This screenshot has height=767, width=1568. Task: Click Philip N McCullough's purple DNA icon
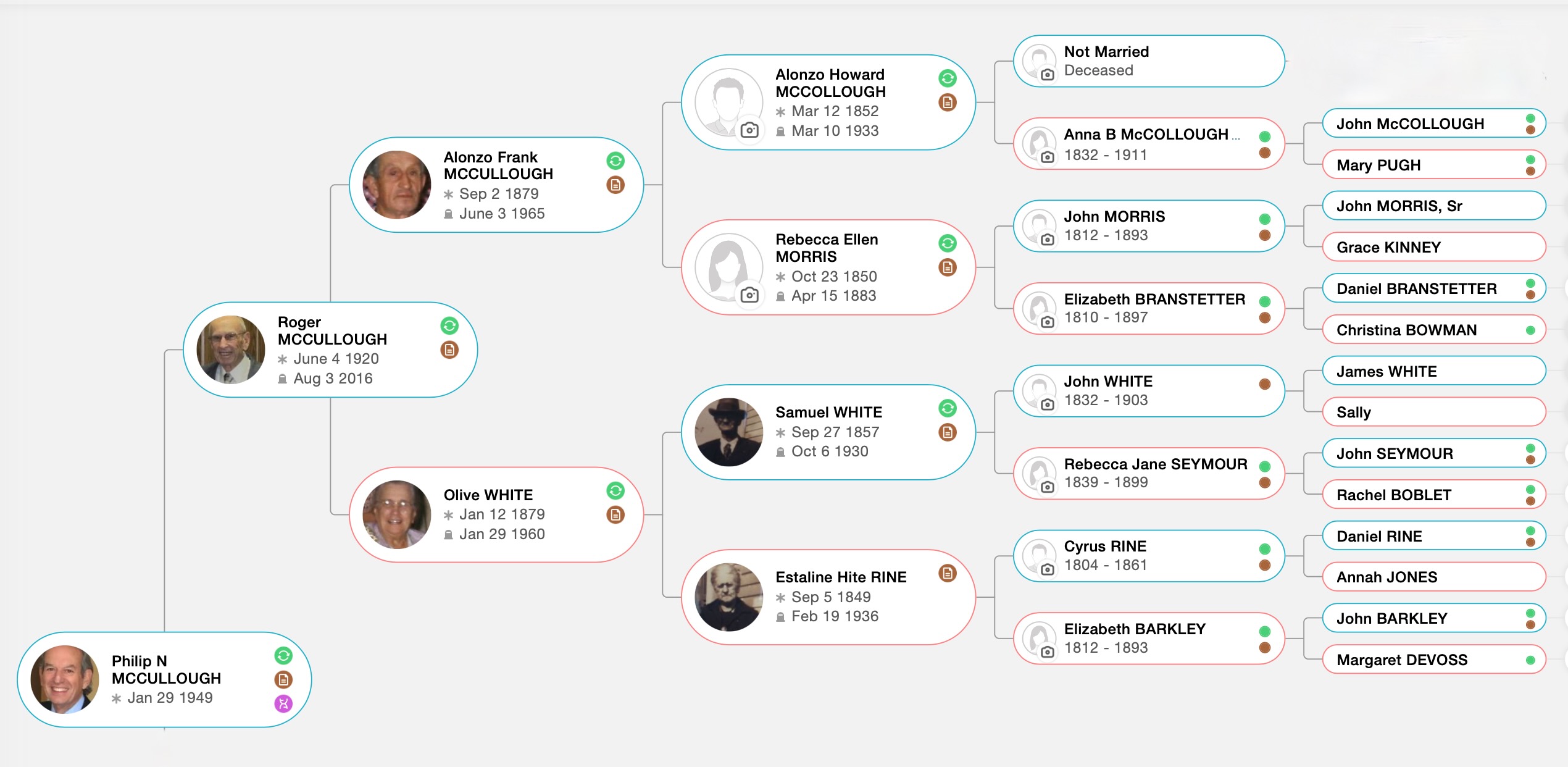point(283,703)
